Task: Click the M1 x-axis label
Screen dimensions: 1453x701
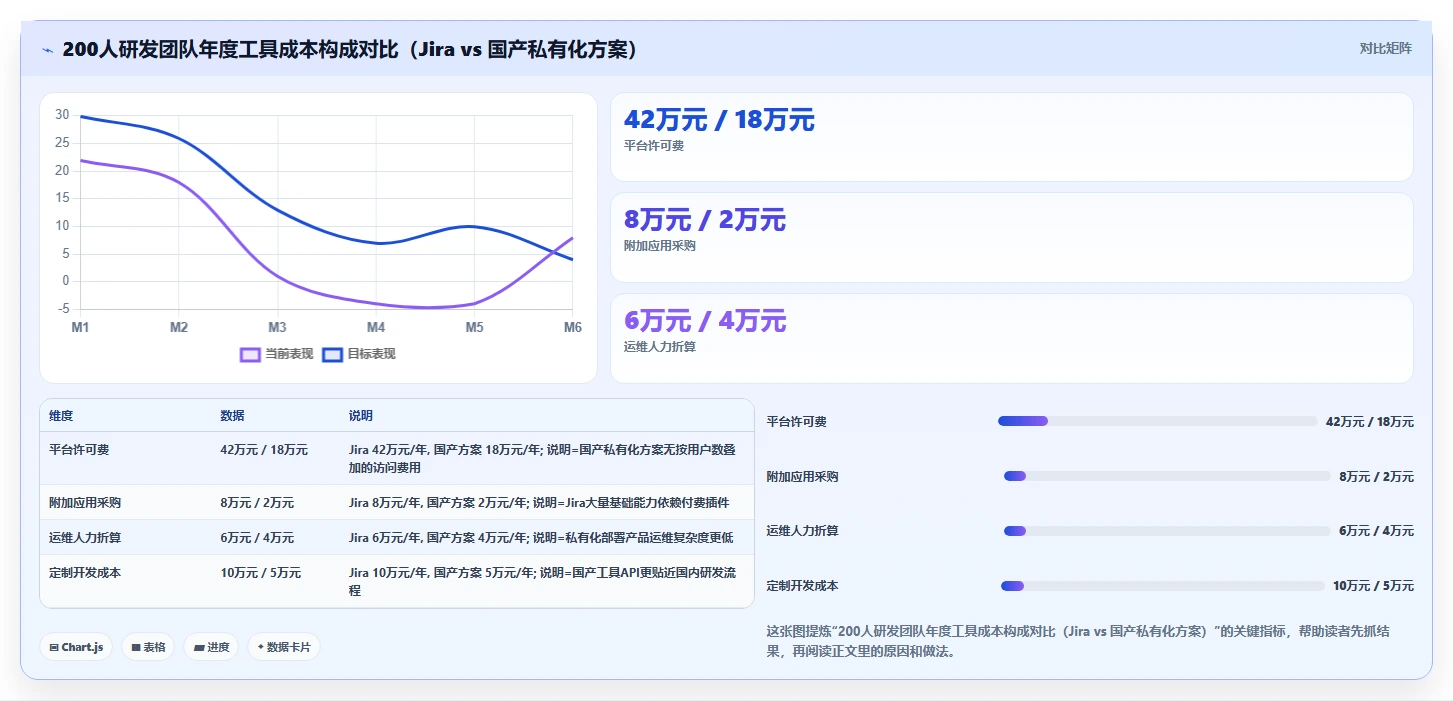Action: pos(80,327)
